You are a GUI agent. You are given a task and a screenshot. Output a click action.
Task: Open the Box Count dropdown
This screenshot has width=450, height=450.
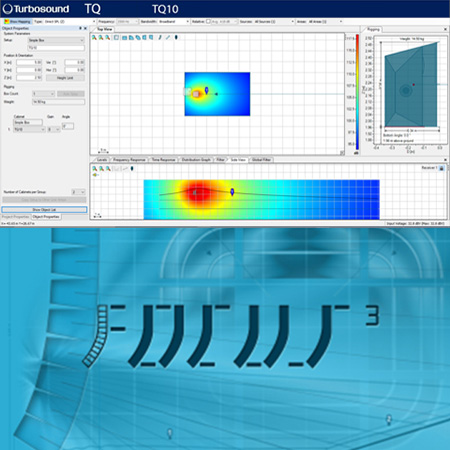click(43, 94)
